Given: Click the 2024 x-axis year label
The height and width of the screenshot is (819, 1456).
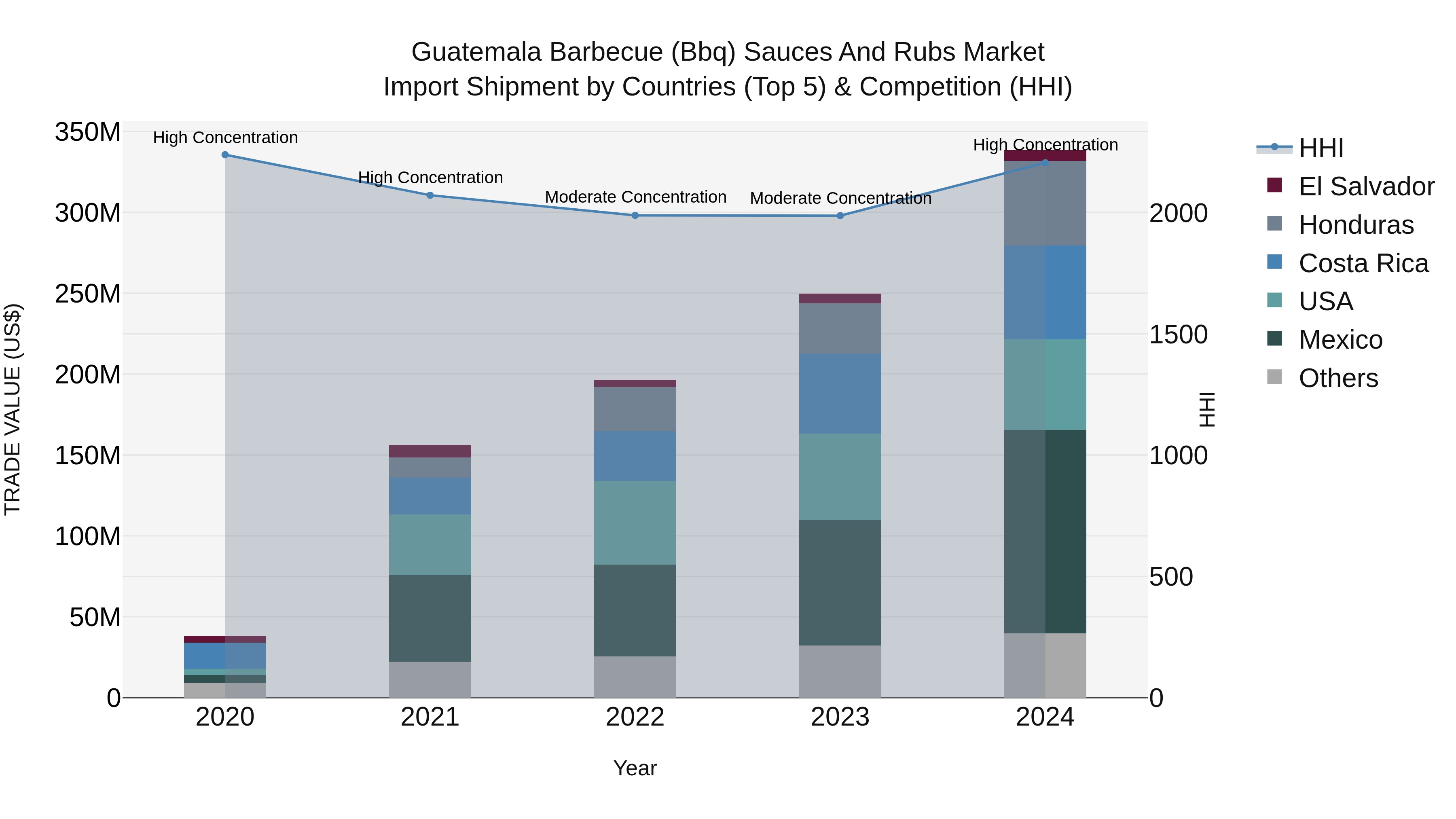Looking at the screenshot, I should coord(1045,717).
